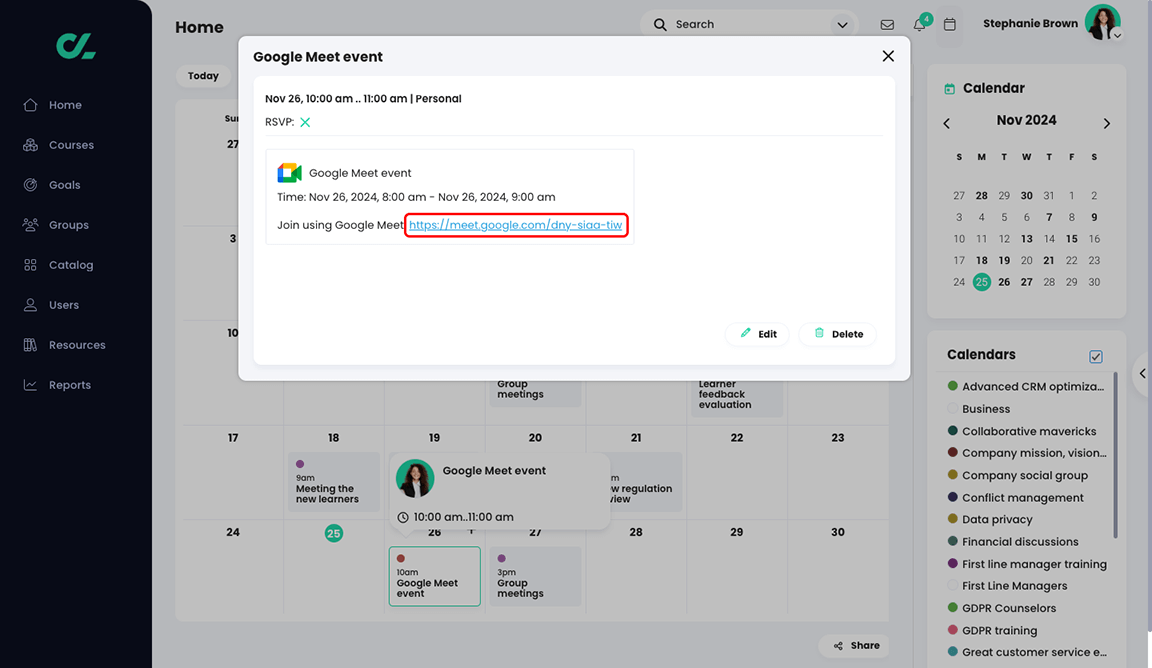Click into the Search field
This screenshot has width=1152, height=668.
(x=748, y=24)
